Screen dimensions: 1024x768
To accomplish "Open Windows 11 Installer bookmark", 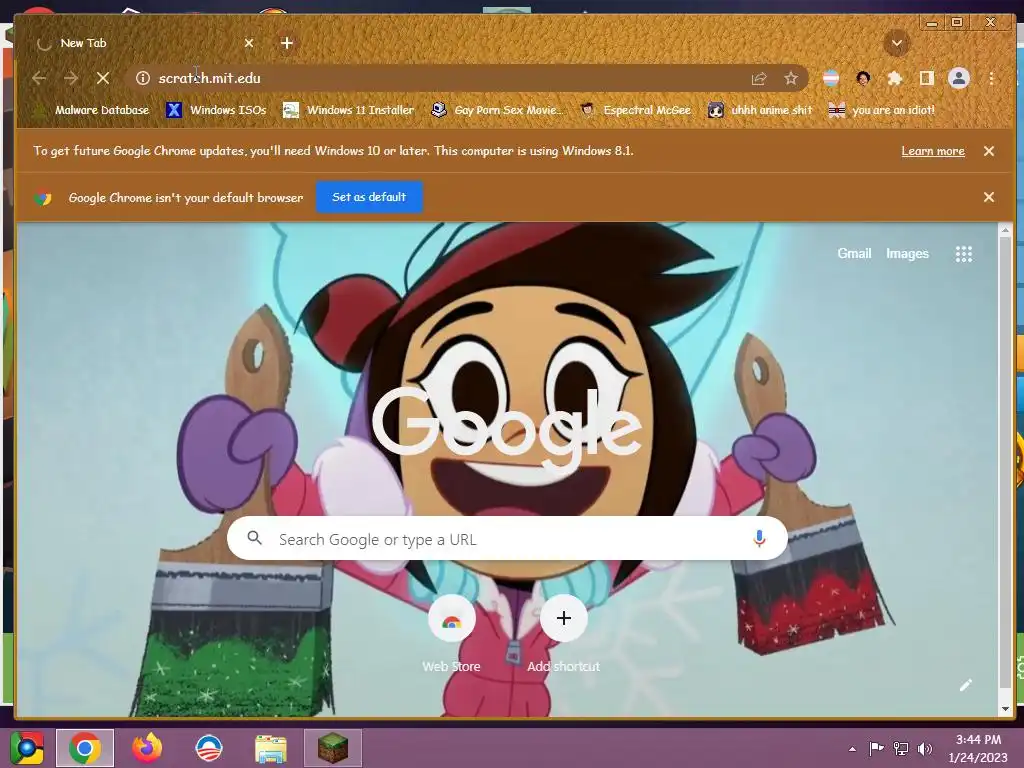I will pyautogui.click(x=349, y=110).
